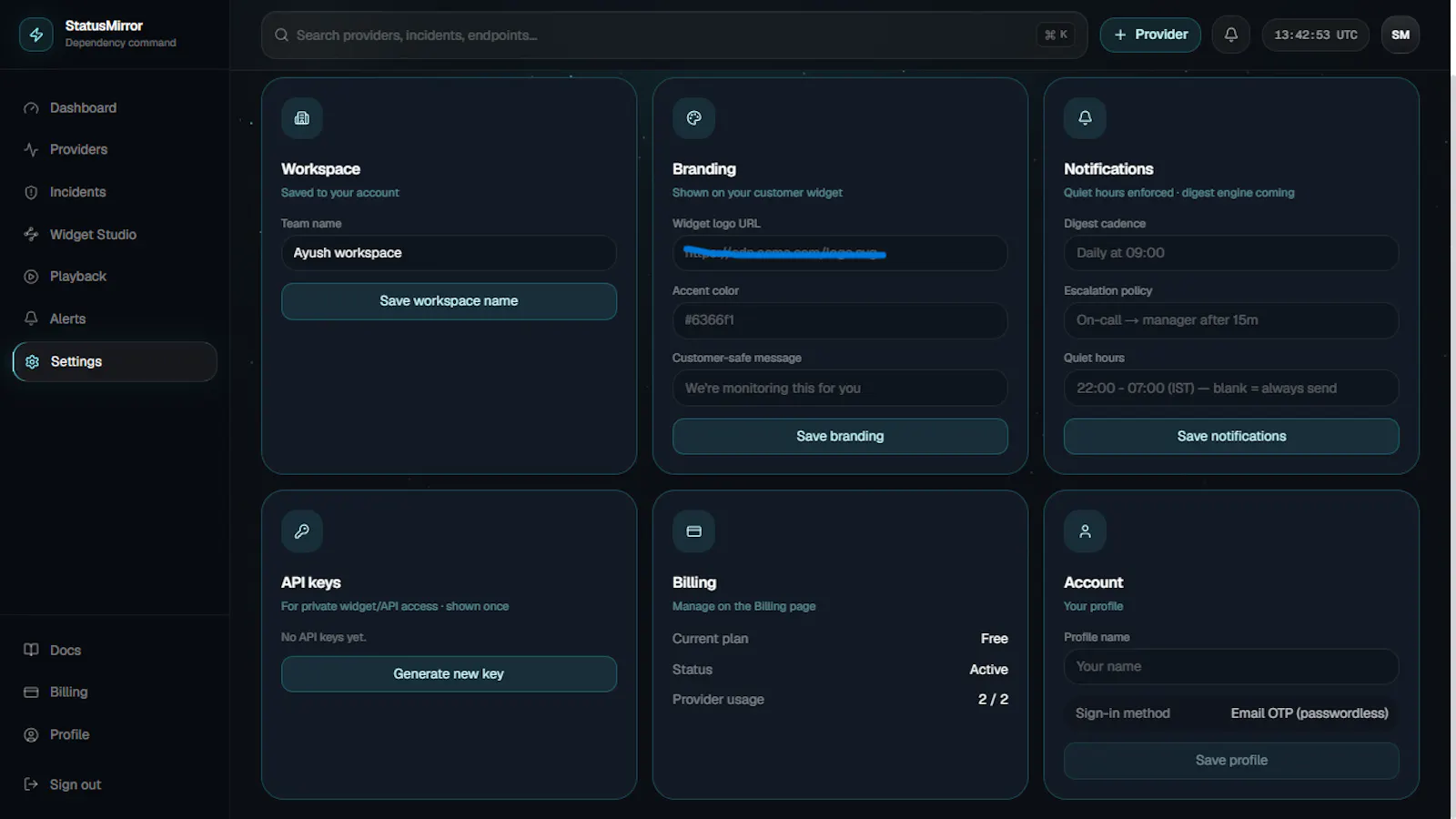
Task: Sign out of StatusMirror
Action: click(x=115, y=784)
